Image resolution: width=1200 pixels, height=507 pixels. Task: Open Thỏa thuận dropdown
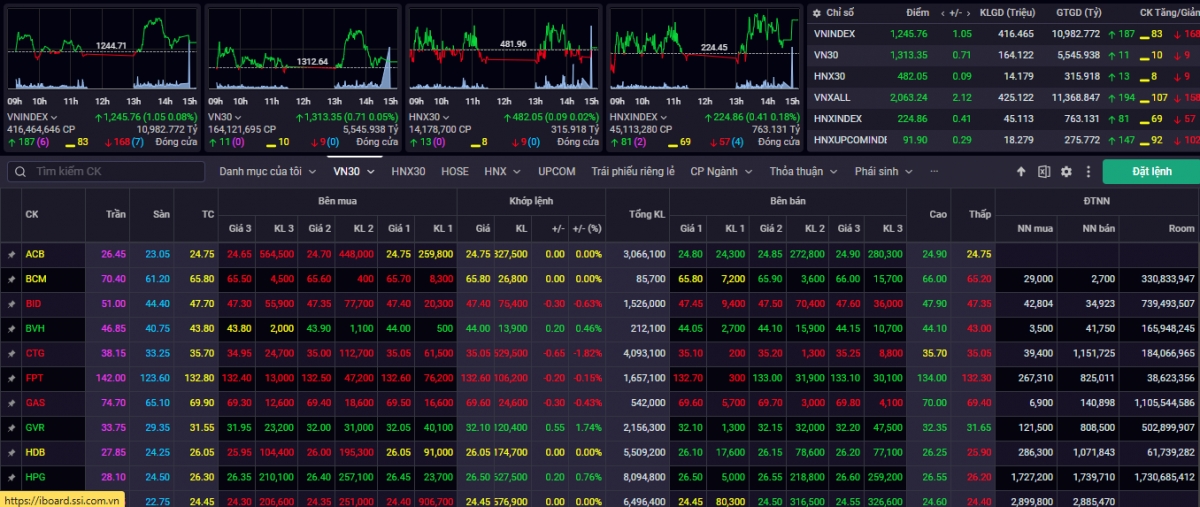point(804,171)
